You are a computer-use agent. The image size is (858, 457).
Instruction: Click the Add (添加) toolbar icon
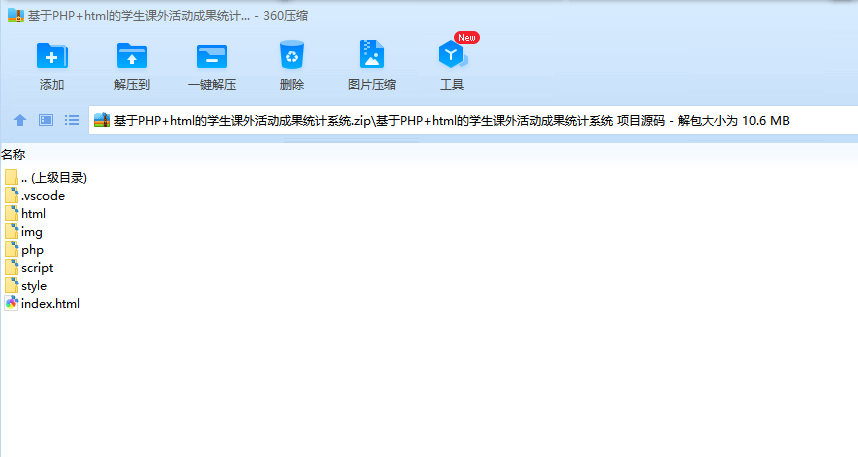point(52,55)
